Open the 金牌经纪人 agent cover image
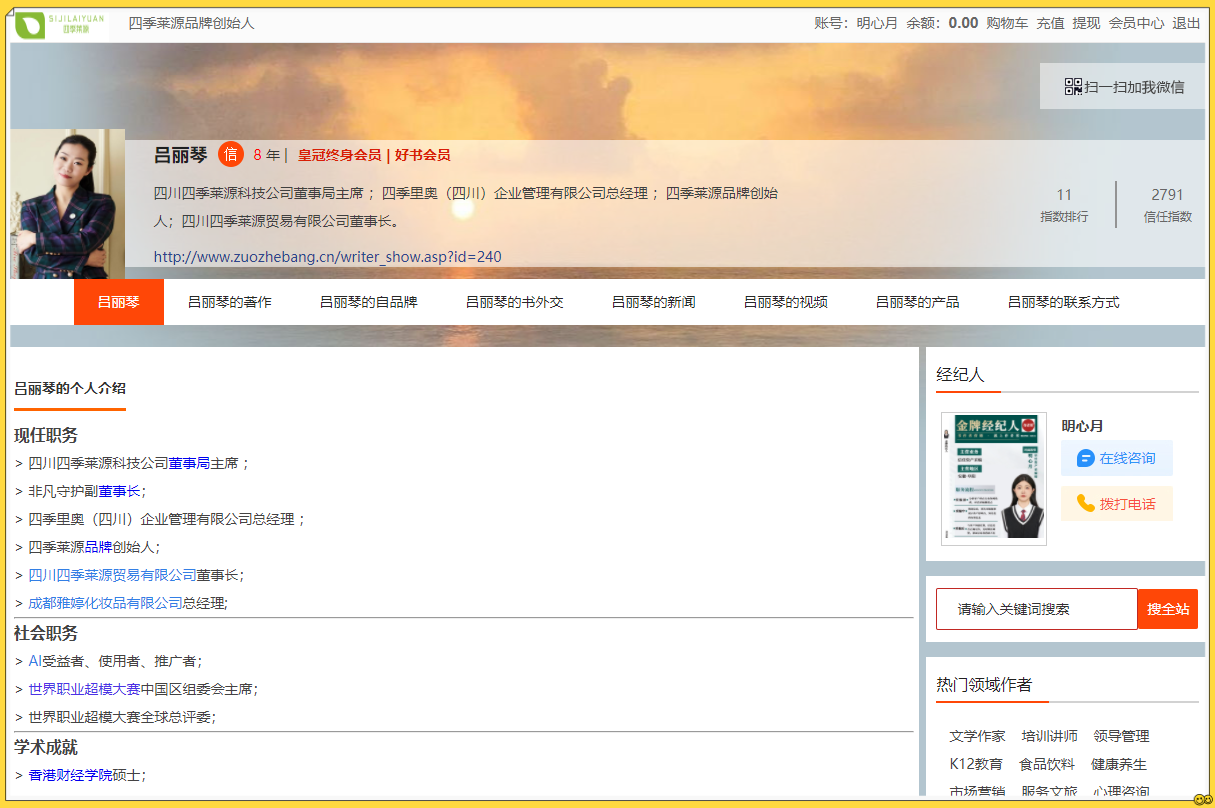Viewport: 1215px width, 808px height. point(993,479)
